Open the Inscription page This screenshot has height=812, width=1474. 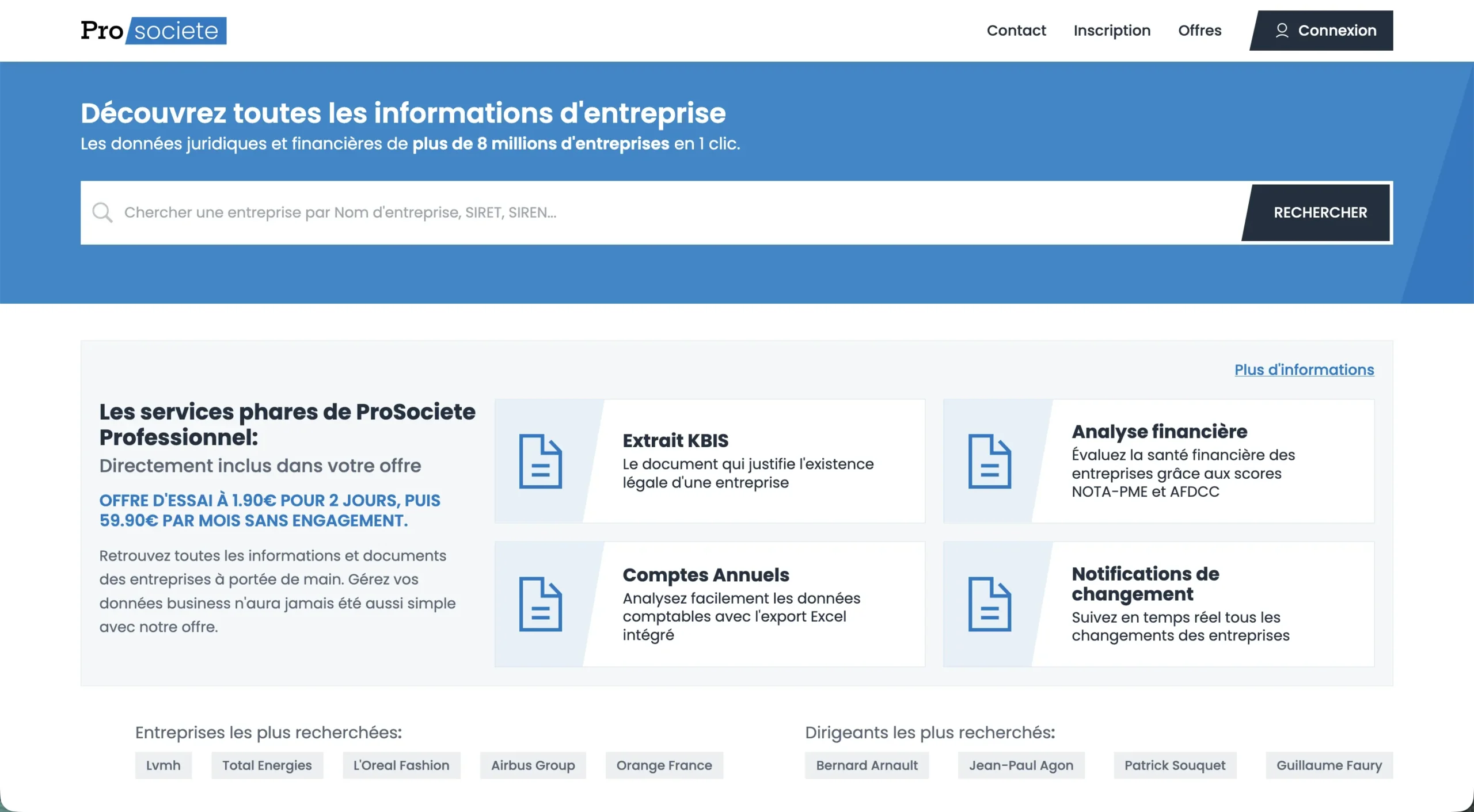point(1112,31)
